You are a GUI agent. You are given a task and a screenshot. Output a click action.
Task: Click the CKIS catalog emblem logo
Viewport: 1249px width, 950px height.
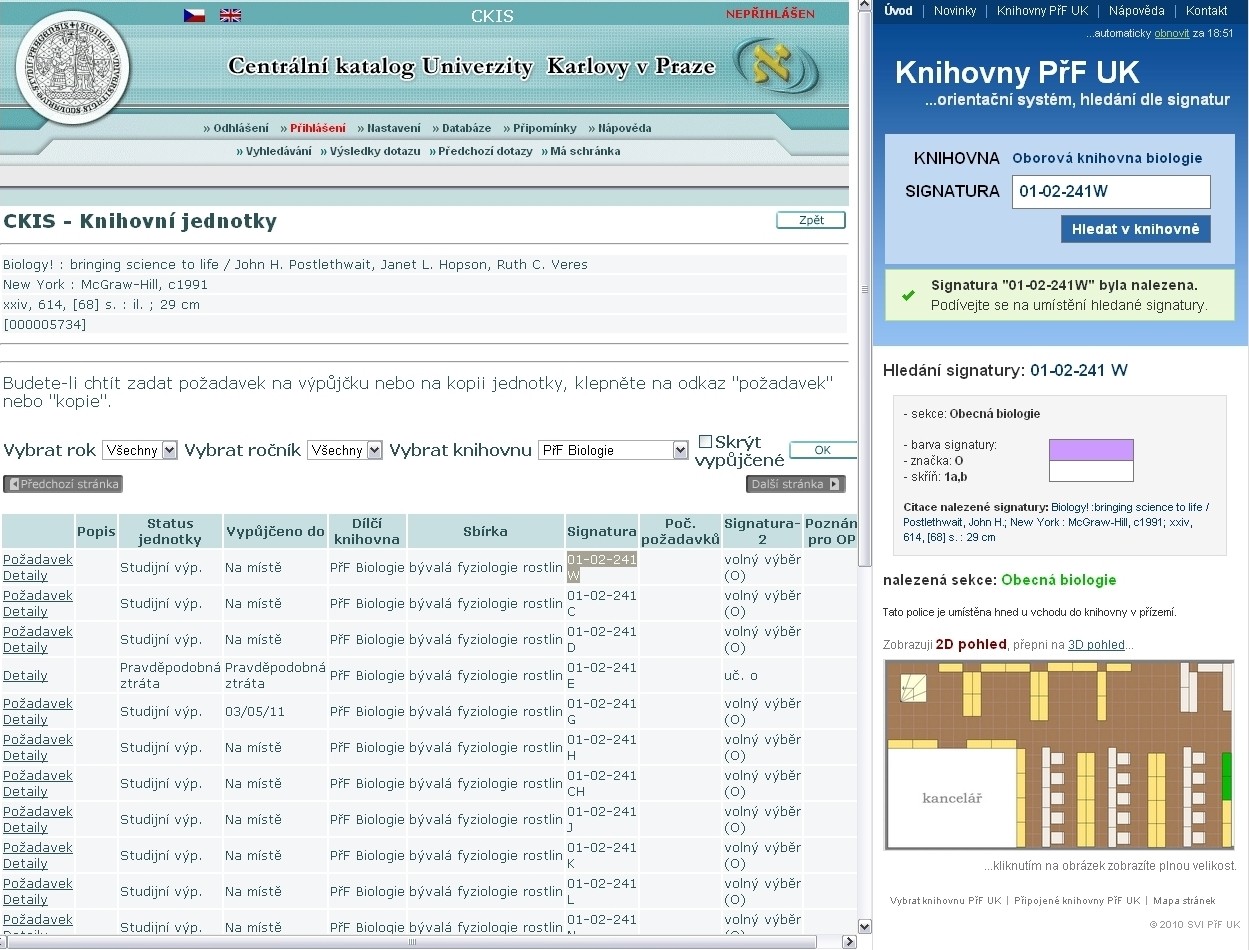coord(777,67)
